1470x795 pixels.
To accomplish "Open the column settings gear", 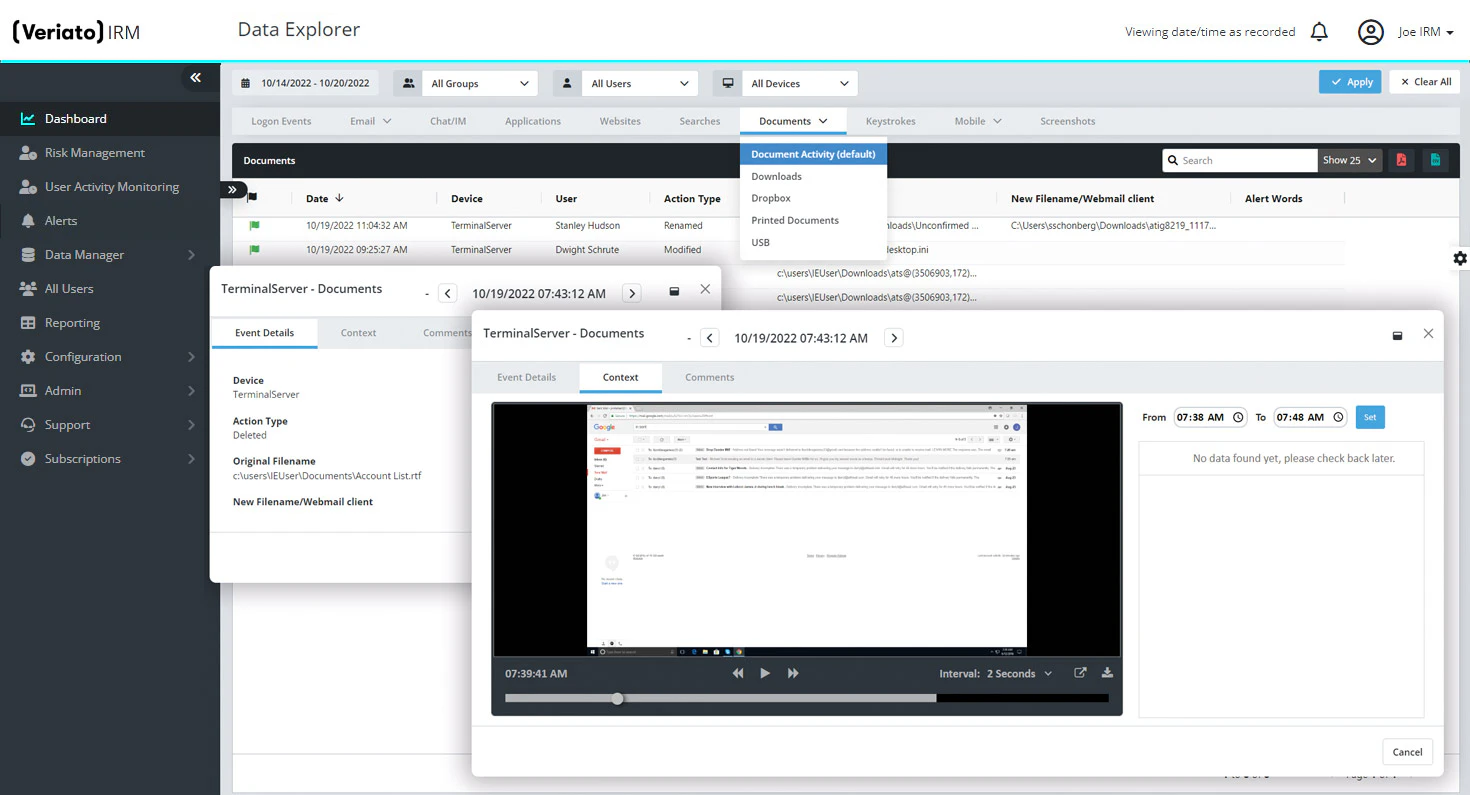I will [x=1459, y=258].
